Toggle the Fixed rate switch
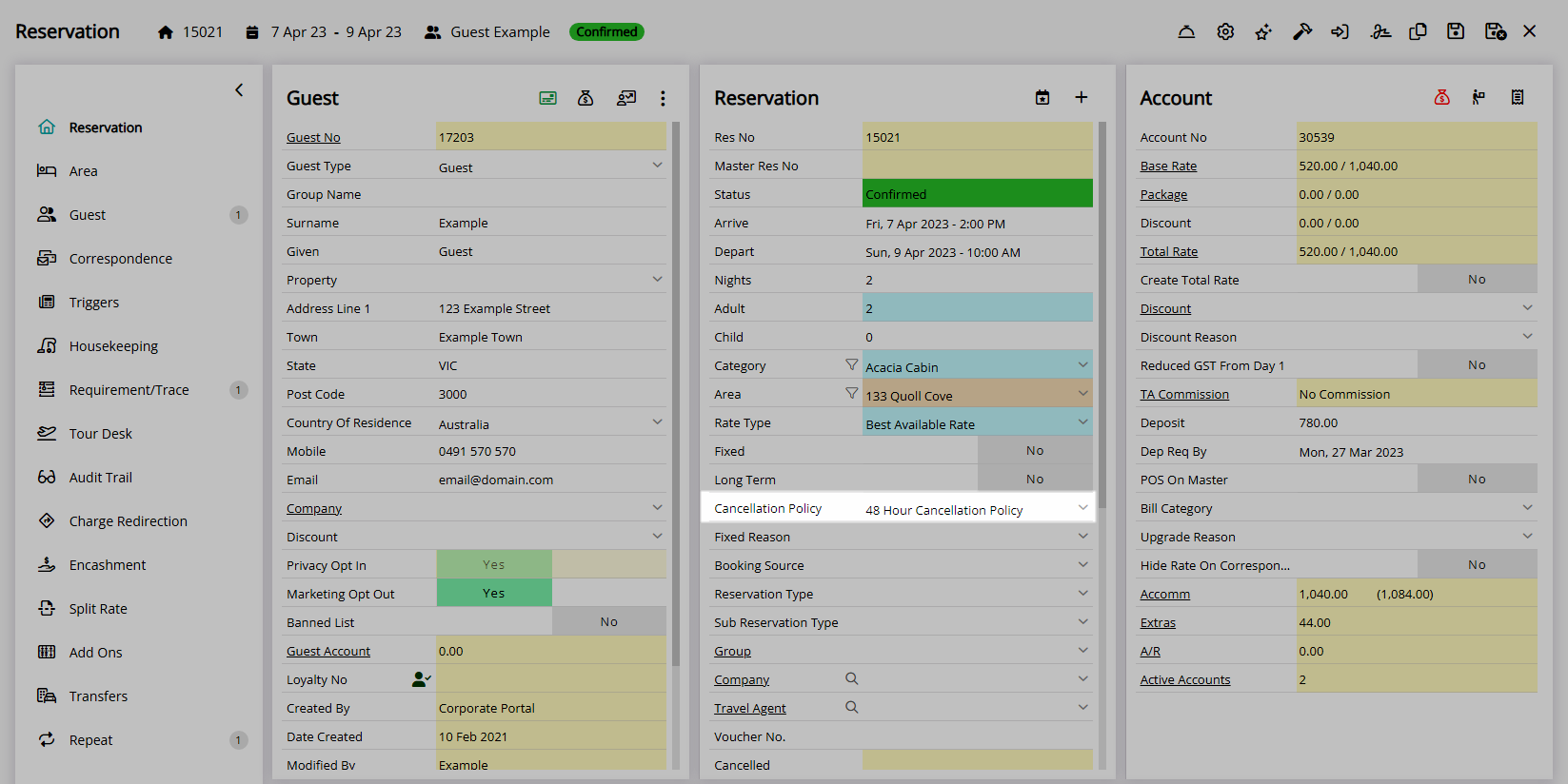The height and width of the screenshot is (784, 1568). pos(978,450)
